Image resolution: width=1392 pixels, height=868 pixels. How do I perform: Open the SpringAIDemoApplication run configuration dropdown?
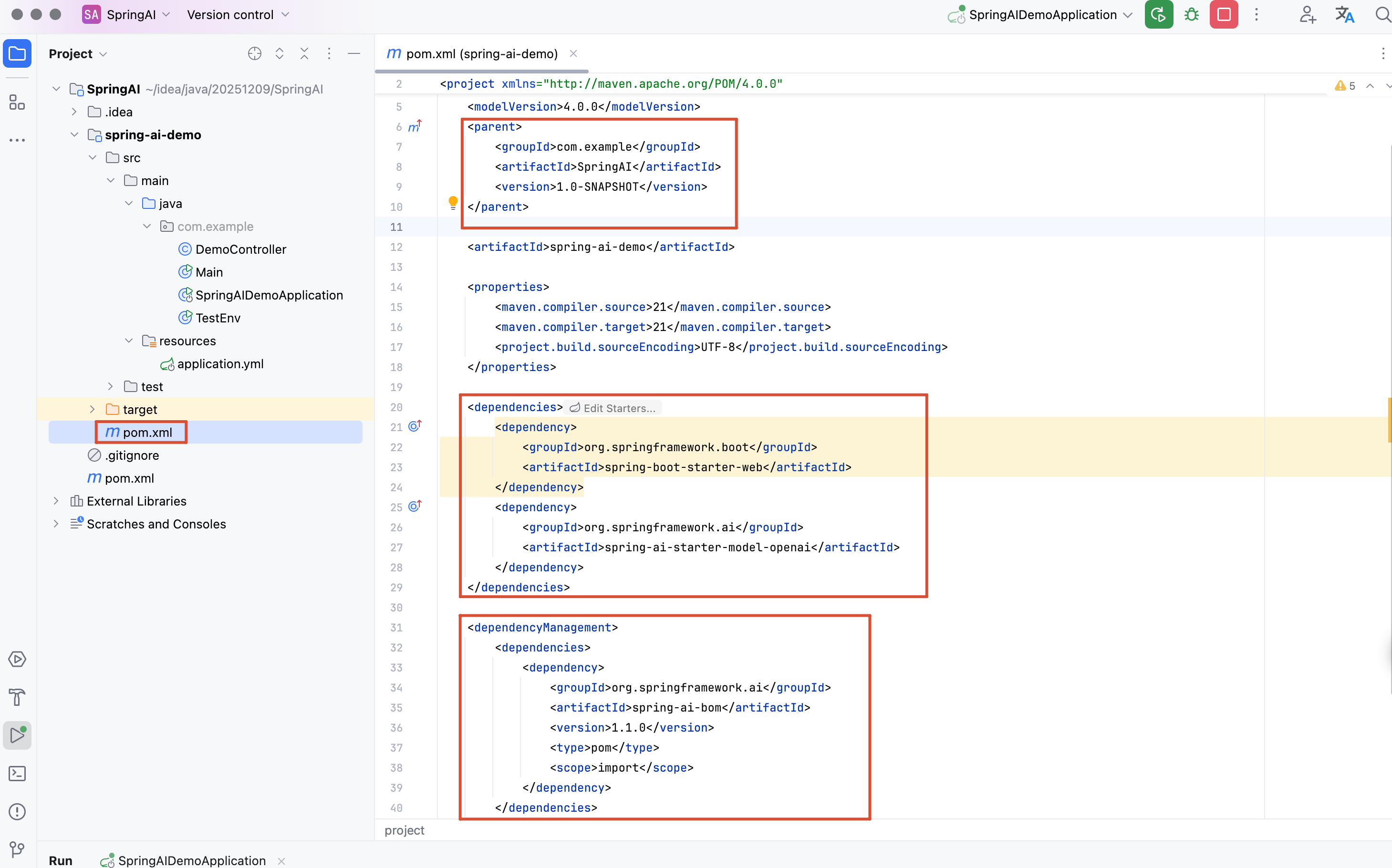(1042, 15)
